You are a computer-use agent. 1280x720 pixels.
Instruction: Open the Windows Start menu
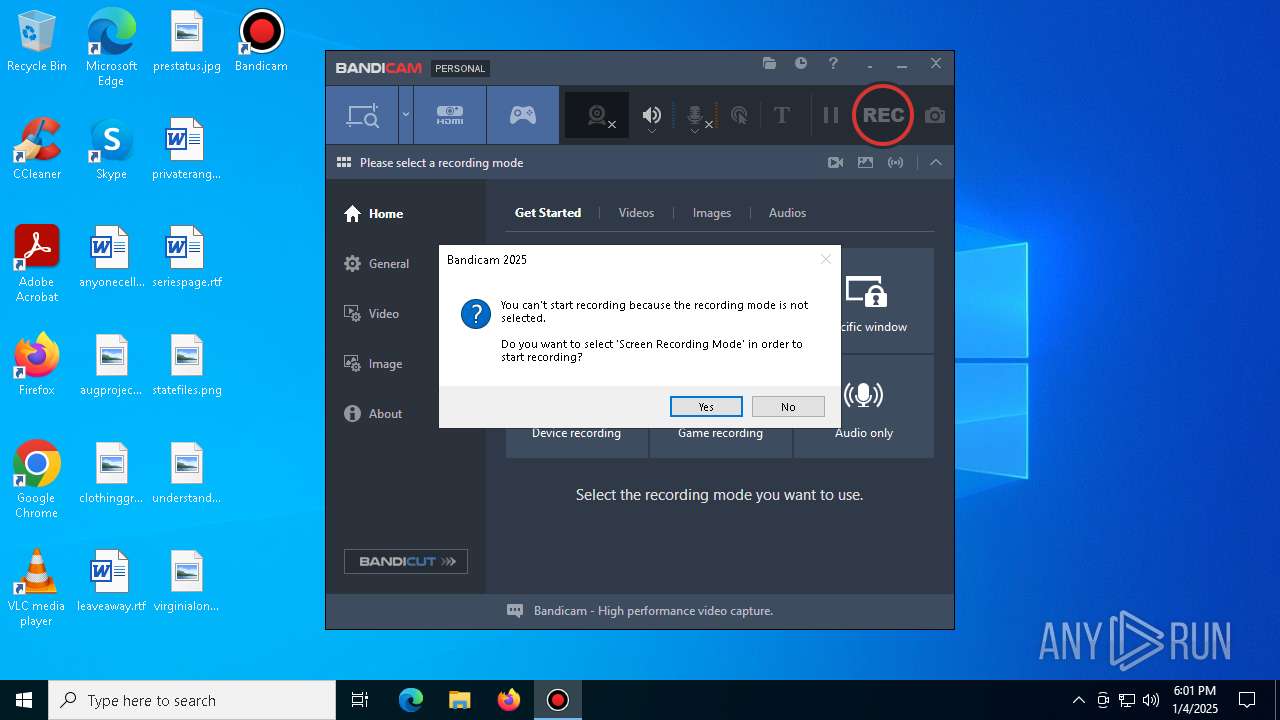click(24, 700)
